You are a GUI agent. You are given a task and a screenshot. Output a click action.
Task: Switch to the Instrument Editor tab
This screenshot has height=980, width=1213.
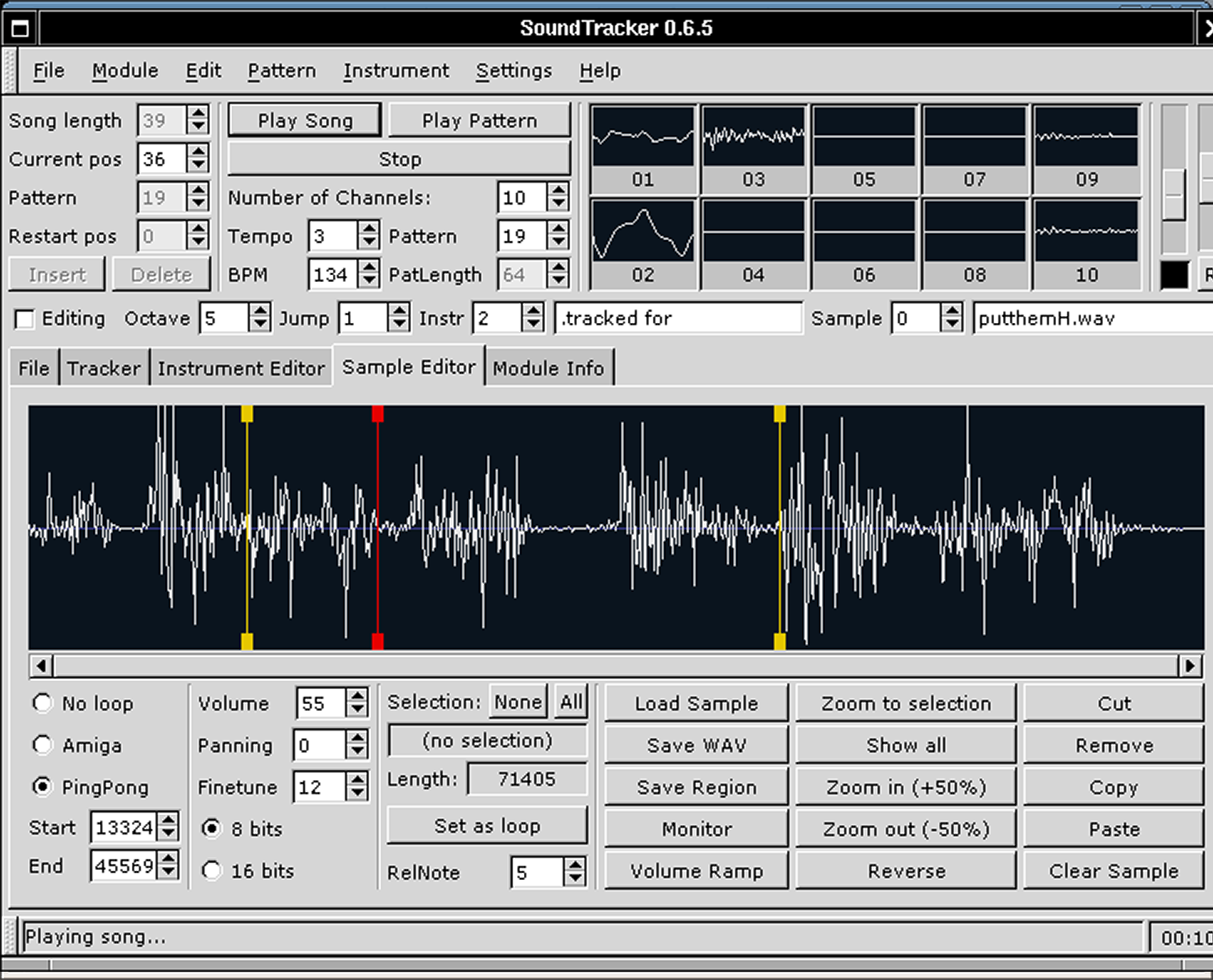pos(241,368)
